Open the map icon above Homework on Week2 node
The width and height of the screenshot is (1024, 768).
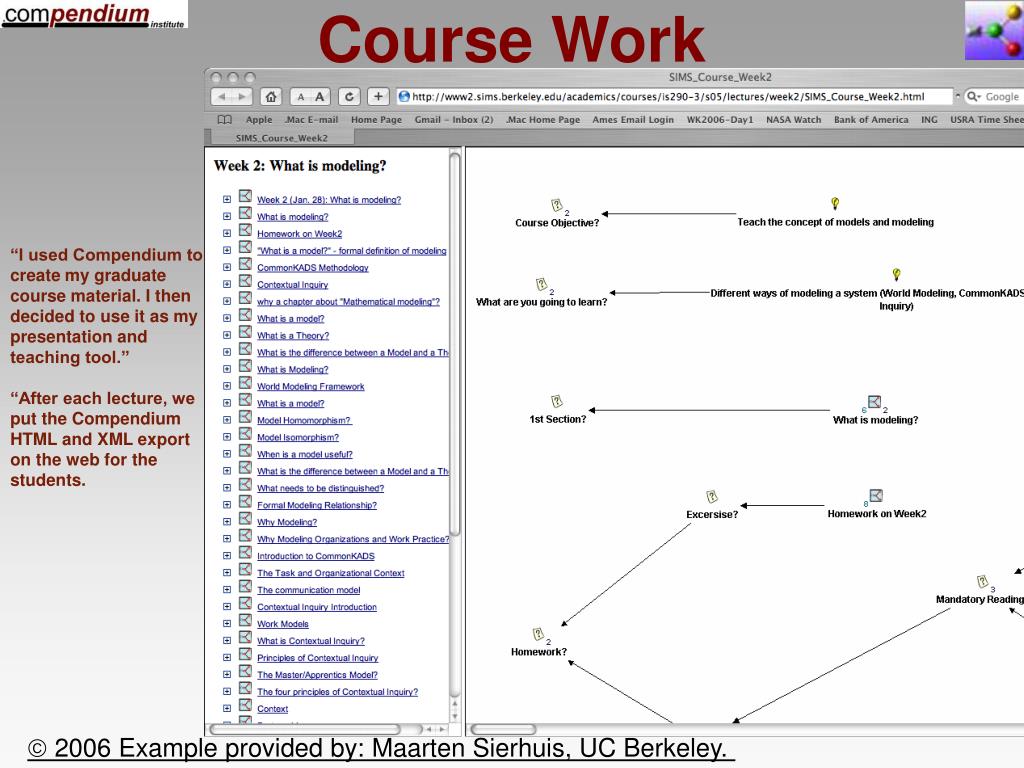point(876,496)
